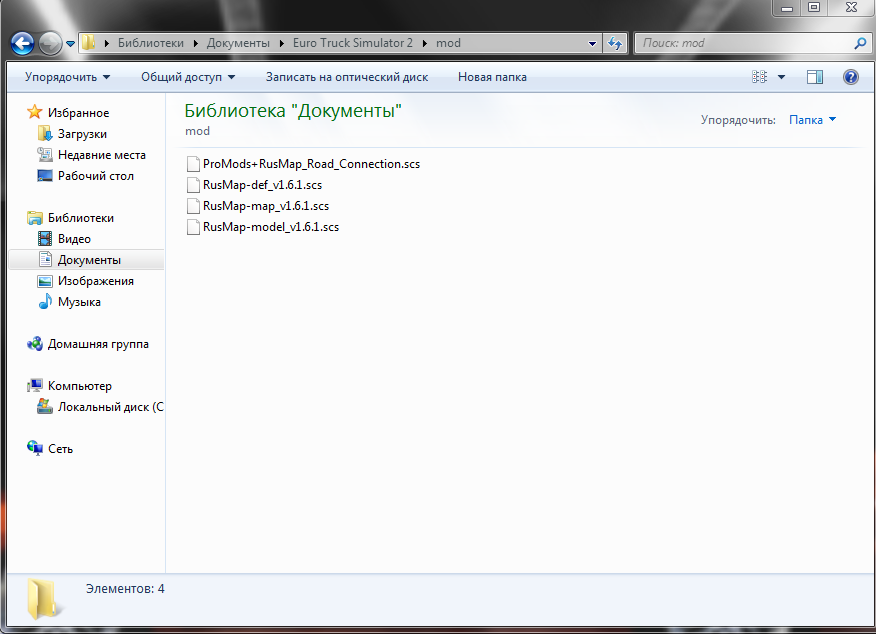Navigate to Euro Truck Simulator 2 breadcrumb
This screenshot has width=876, height=634.
(353, 43)
